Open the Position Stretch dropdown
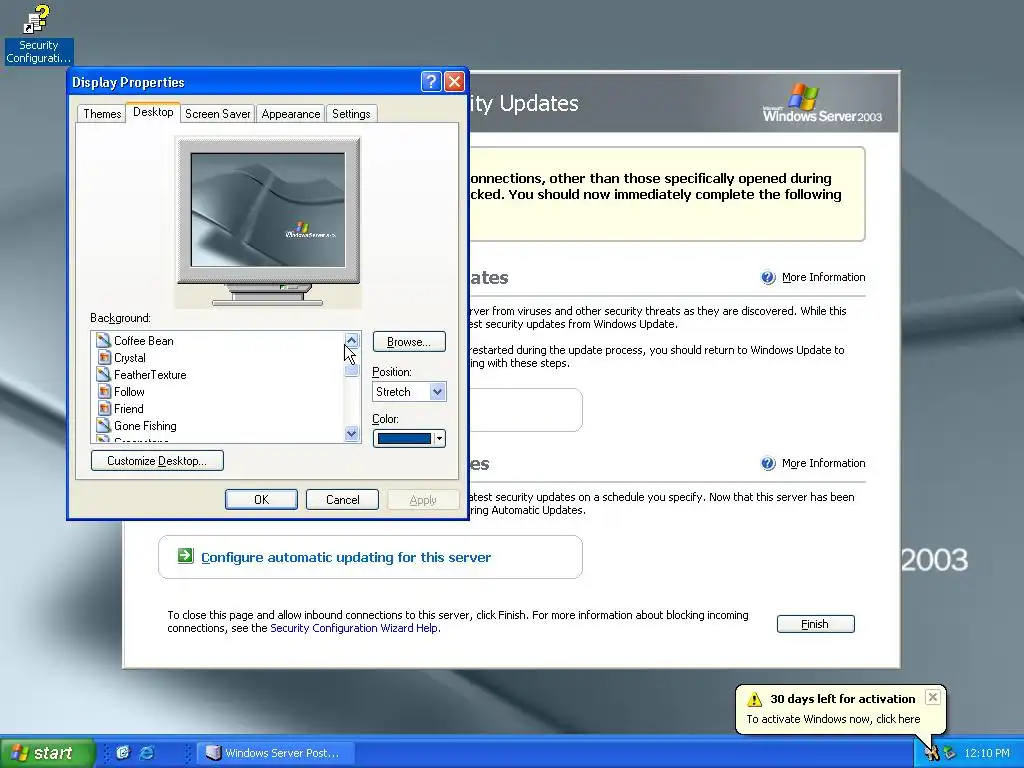Viewport: 1024px width, 768px height. [438, 392]
